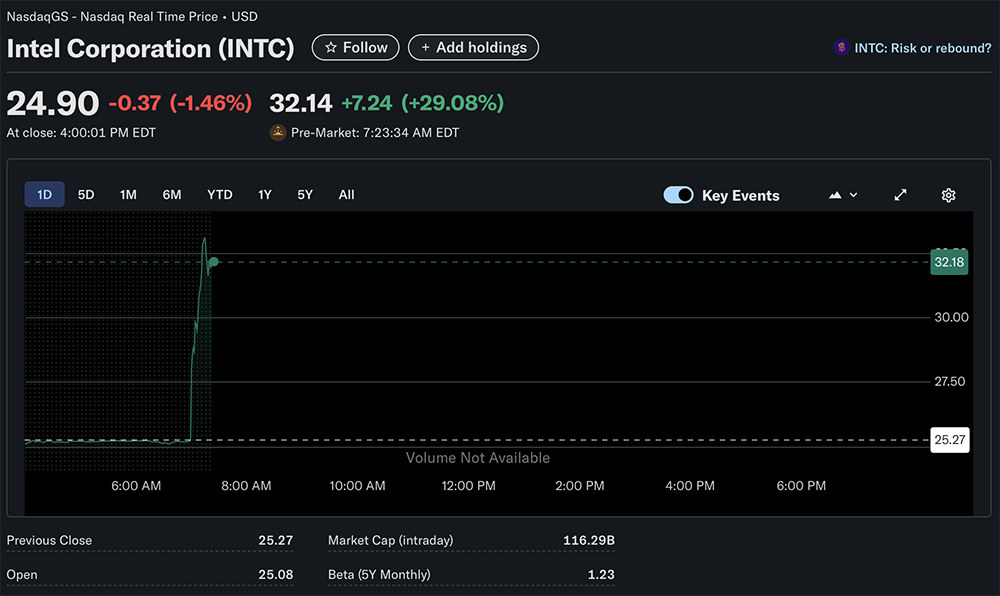Click the icon beside INTC: Risk or rebound
1000x596 pixels.
click(x=841, y=48)
